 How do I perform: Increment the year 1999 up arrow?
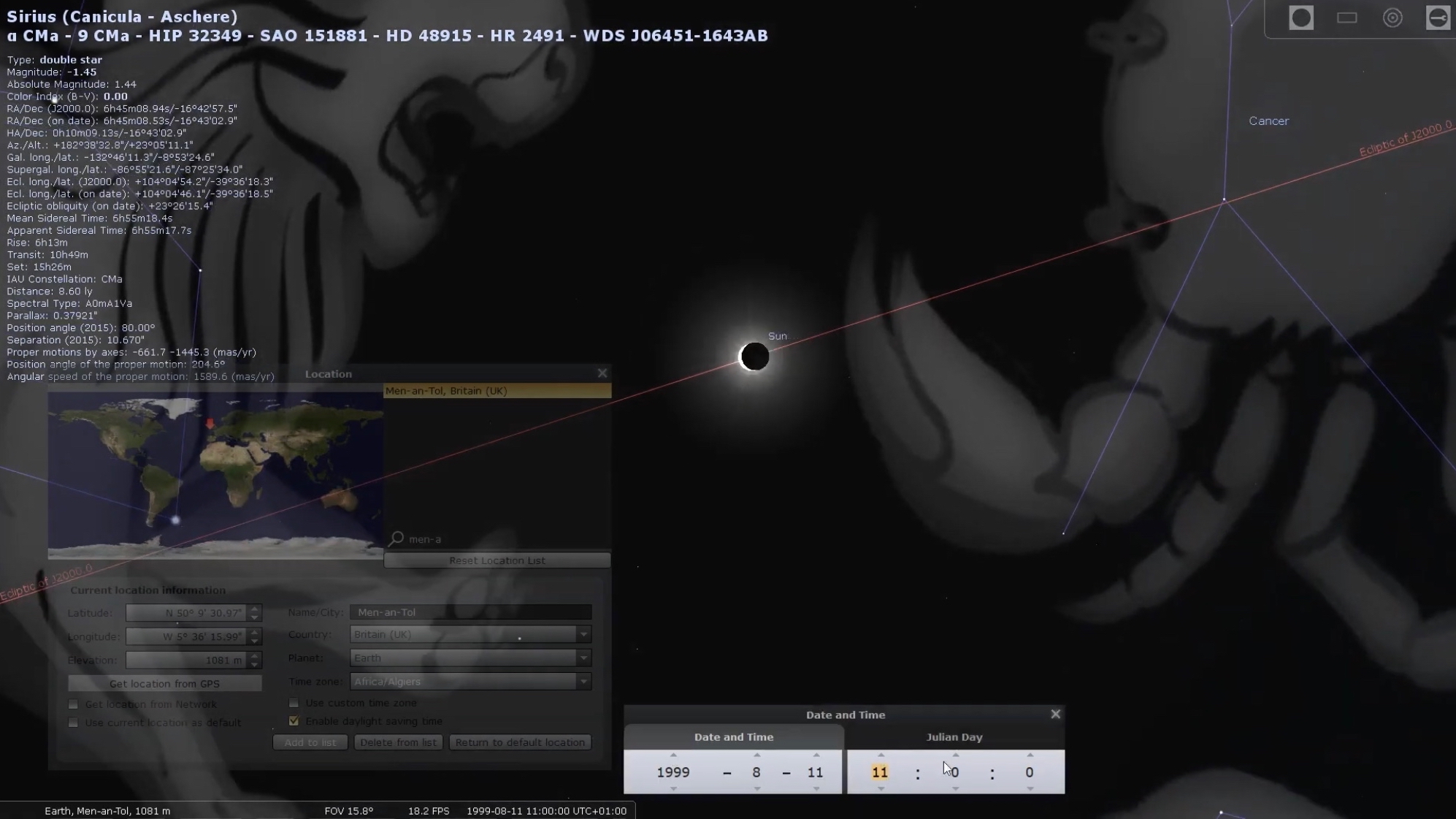coord(673,755)
